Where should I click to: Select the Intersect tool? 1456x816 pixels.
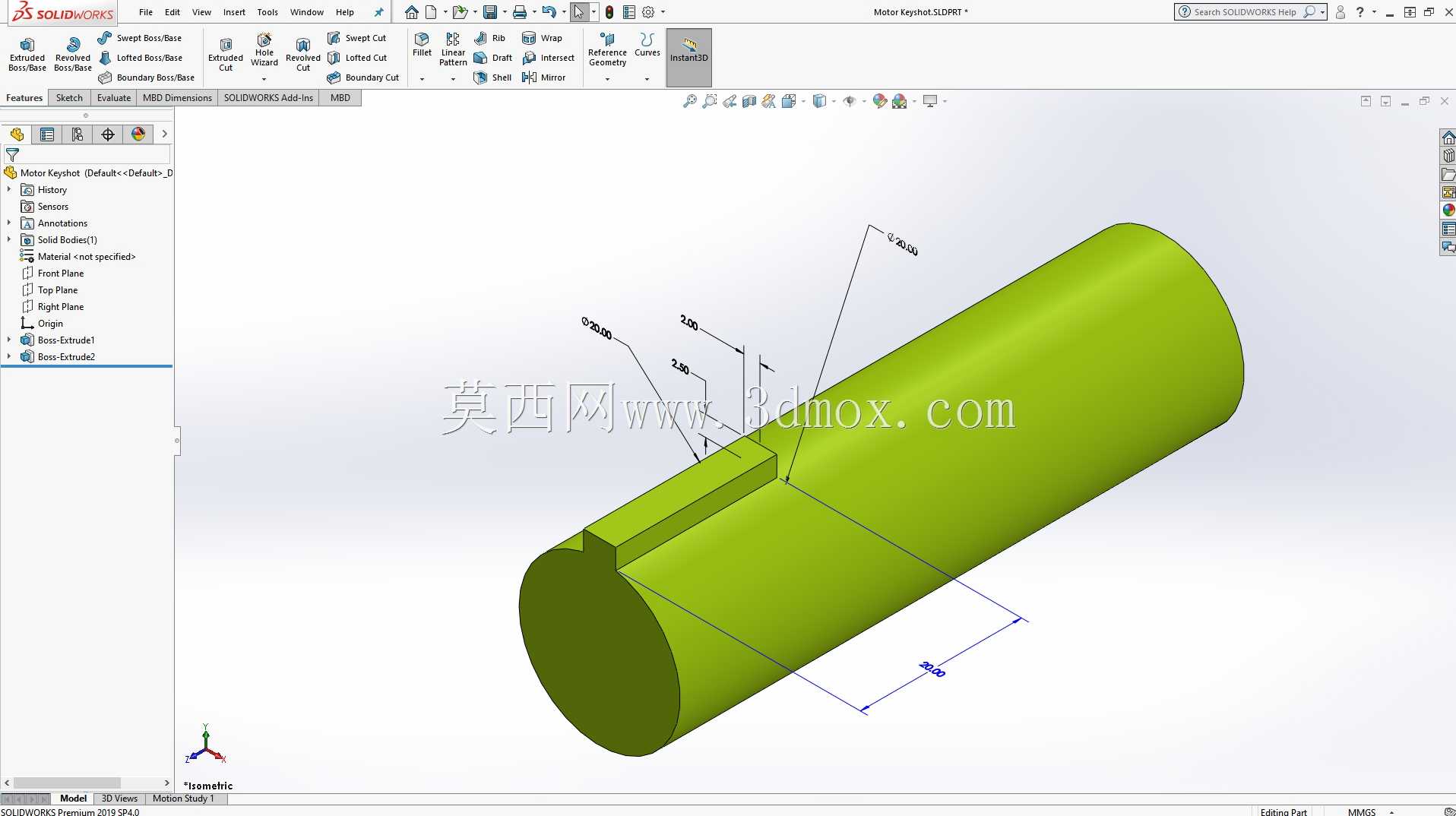click(x=549, y=58)
